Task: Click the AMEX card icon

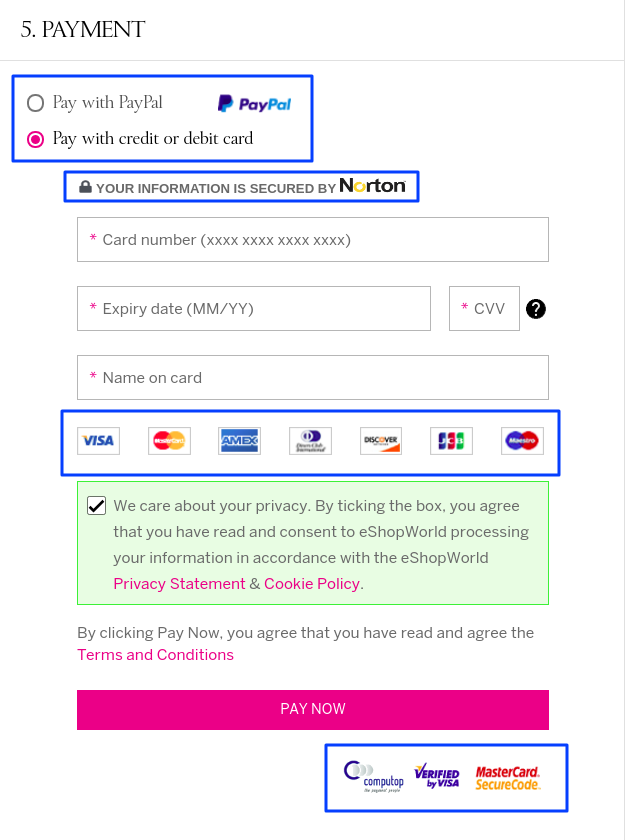Action: pos(239,440)
